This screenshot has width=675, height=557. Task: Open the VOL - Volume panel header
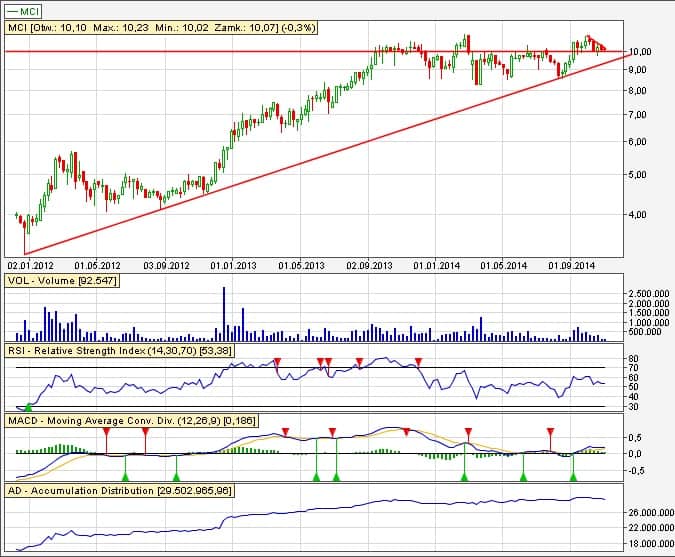(62, 281)
